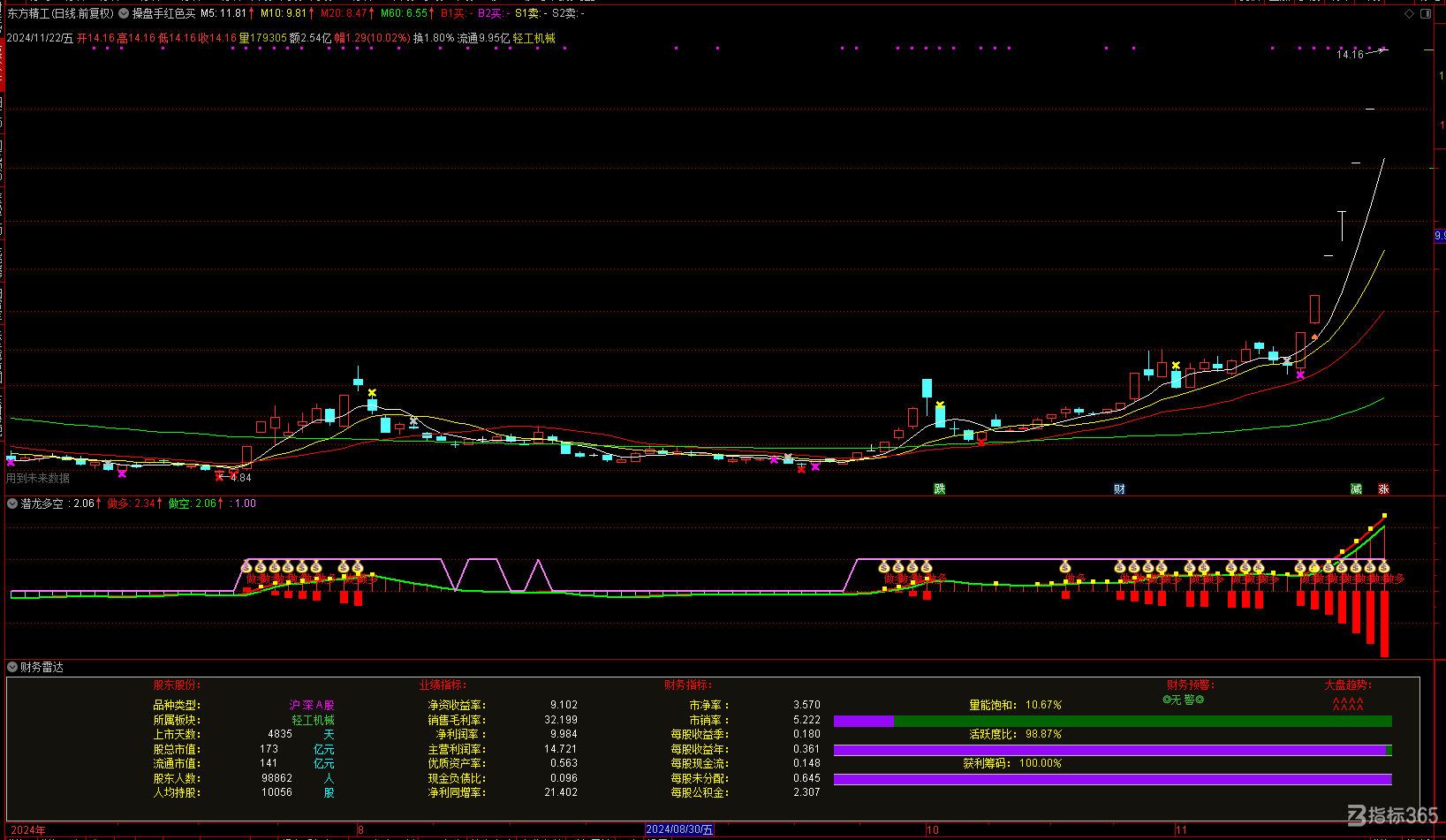Click the 减 marker icon on chart
The height and width of the screenshot is (840, 1446).
[1356, 489]
